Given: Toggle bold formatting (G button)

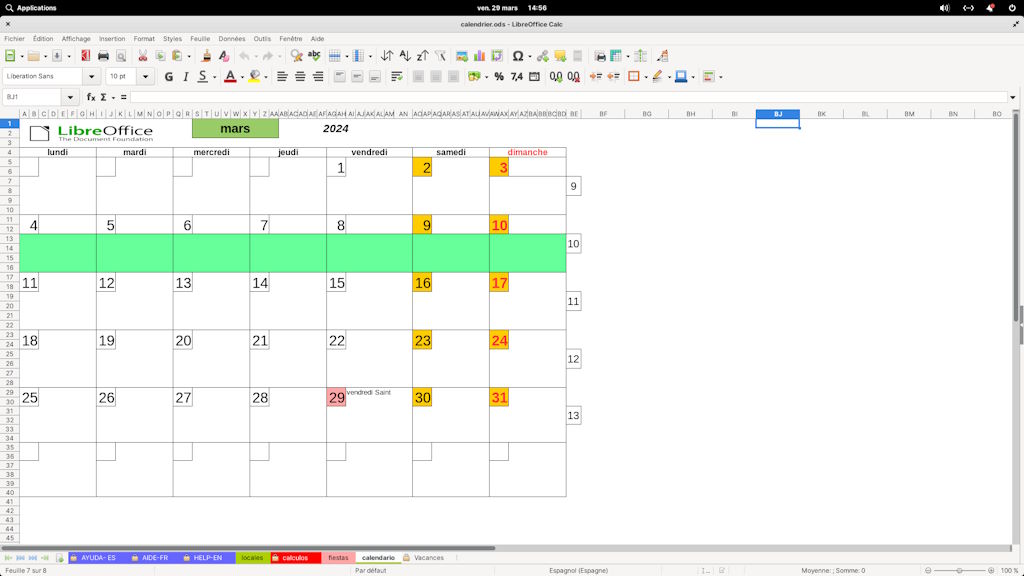Looking at the screenshot, I should click(168, 76).
